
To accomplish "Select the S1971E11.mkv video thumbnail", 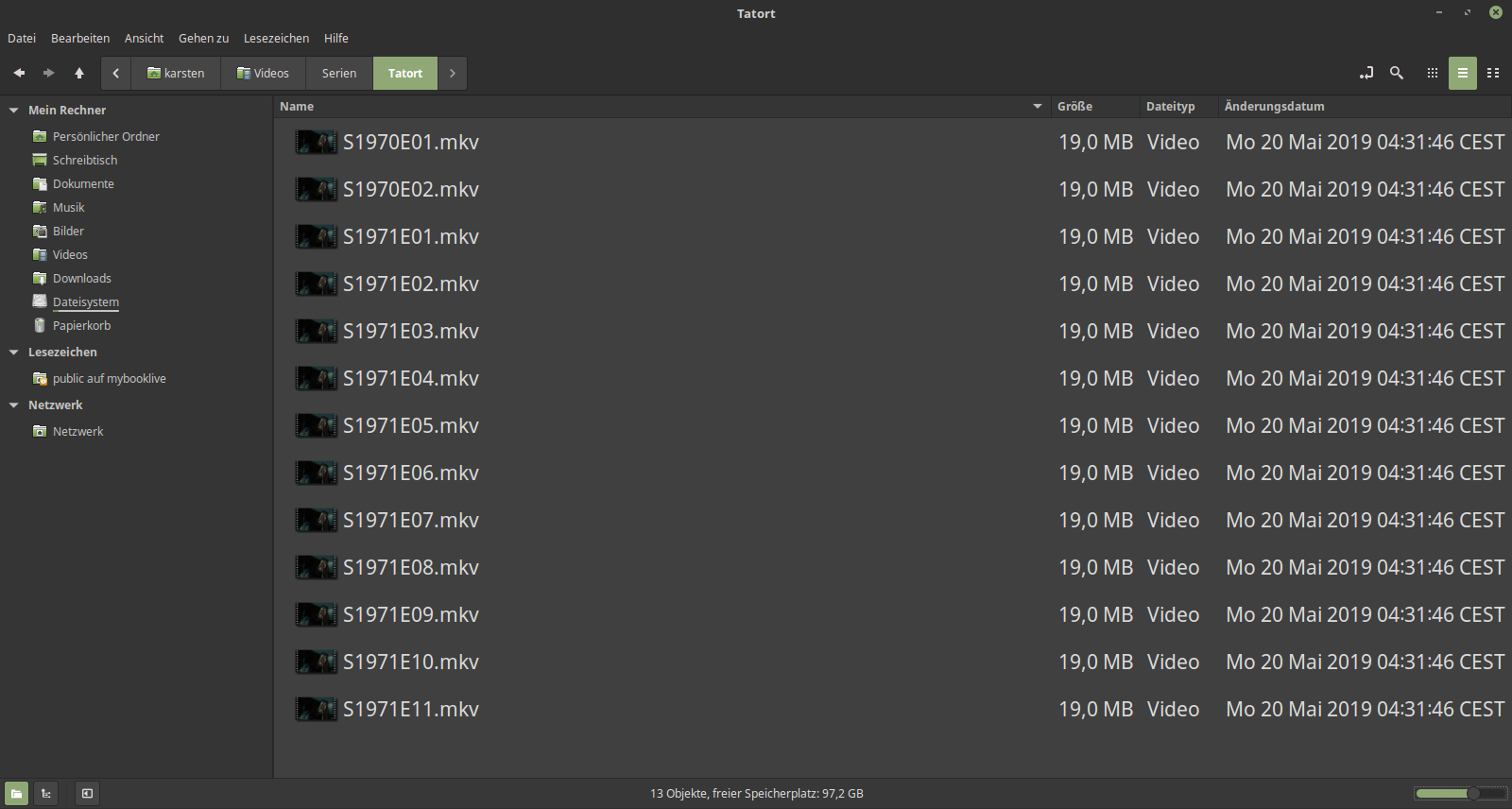I will (317, 709).
